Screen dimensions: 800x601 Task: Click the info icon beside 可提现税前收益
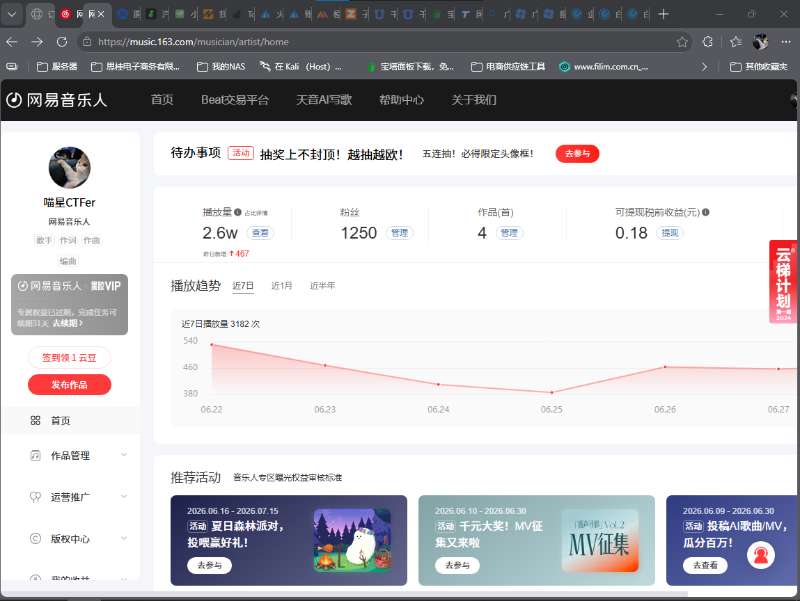coord(706,212)
